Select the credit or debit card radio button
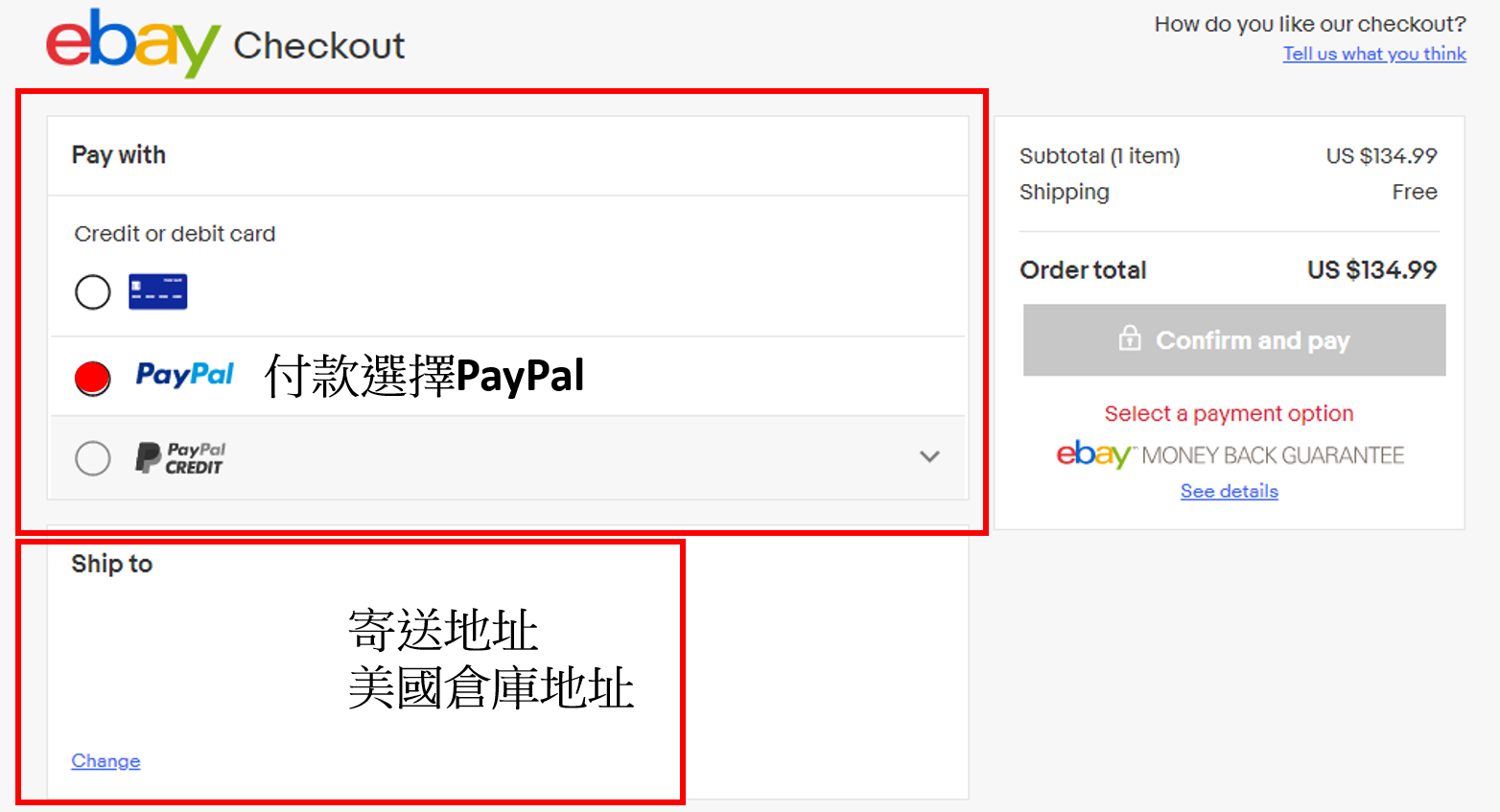 (x=93, y=291)
